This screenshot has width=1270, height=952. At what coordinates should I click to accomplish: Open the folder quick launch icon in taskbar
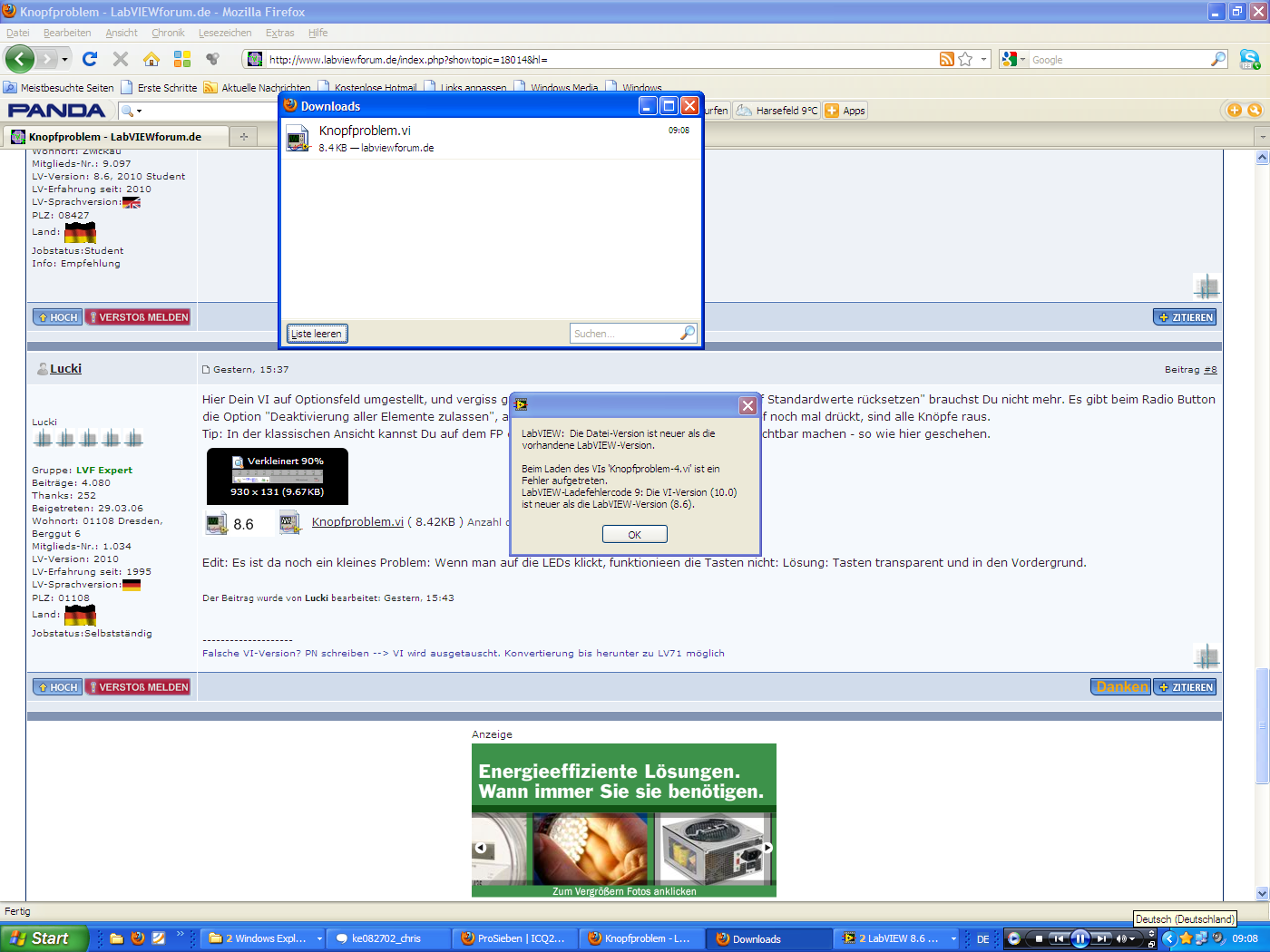[116, 938]
